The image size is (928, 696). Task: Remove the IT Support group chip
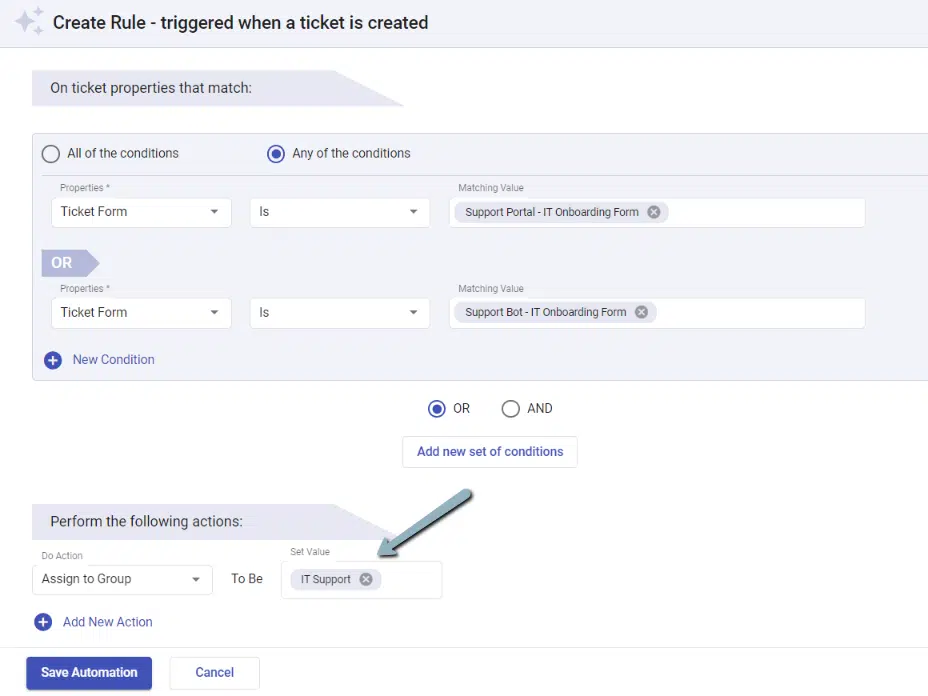point(366,579)
